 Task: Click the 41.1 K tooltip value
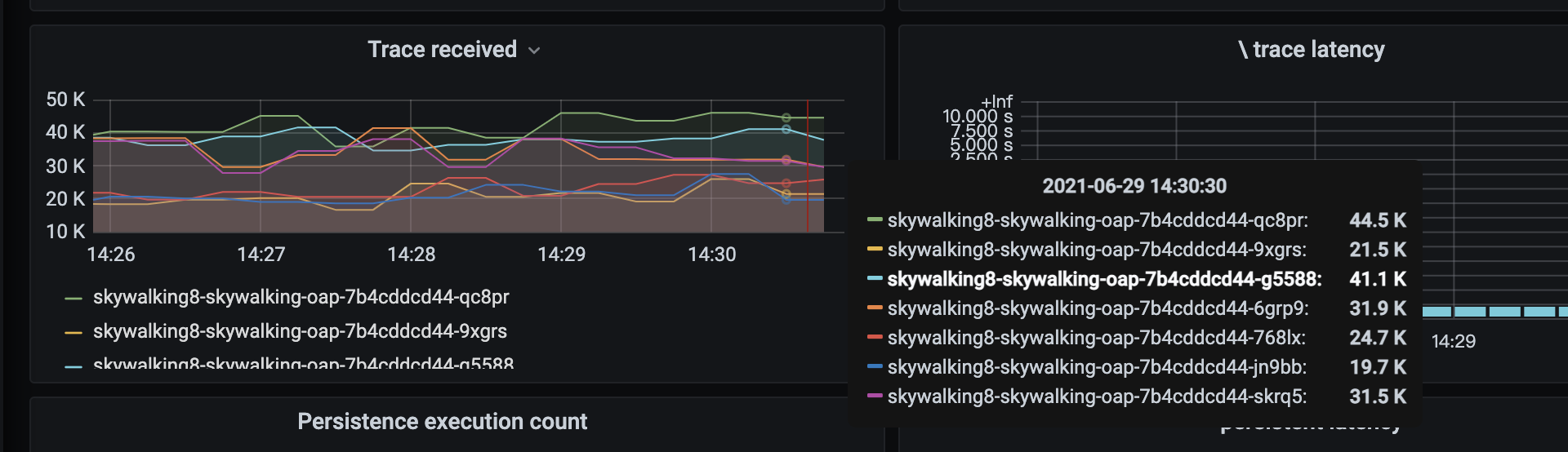[1378, 279]
